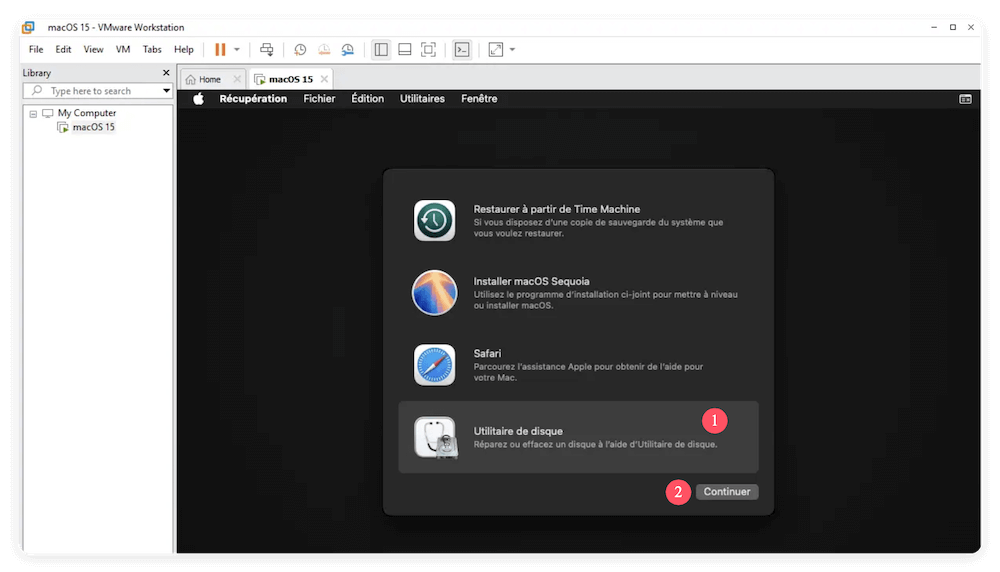
Task: Select the Time Machine restore icon
Action: point(434,221)
